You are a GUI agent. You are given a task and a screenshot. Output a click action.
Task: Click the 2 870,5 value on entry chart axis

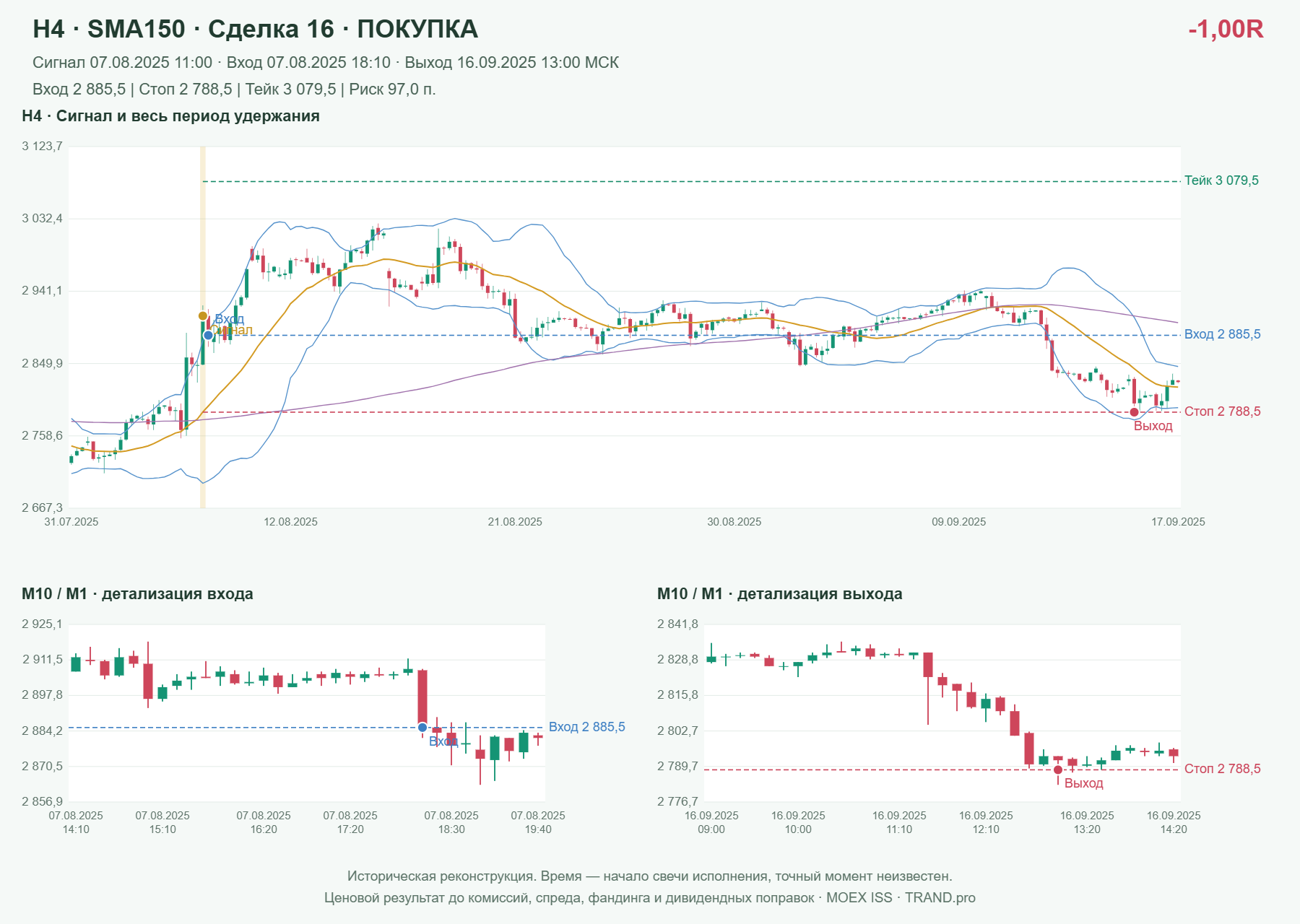[x=42, y=766]
